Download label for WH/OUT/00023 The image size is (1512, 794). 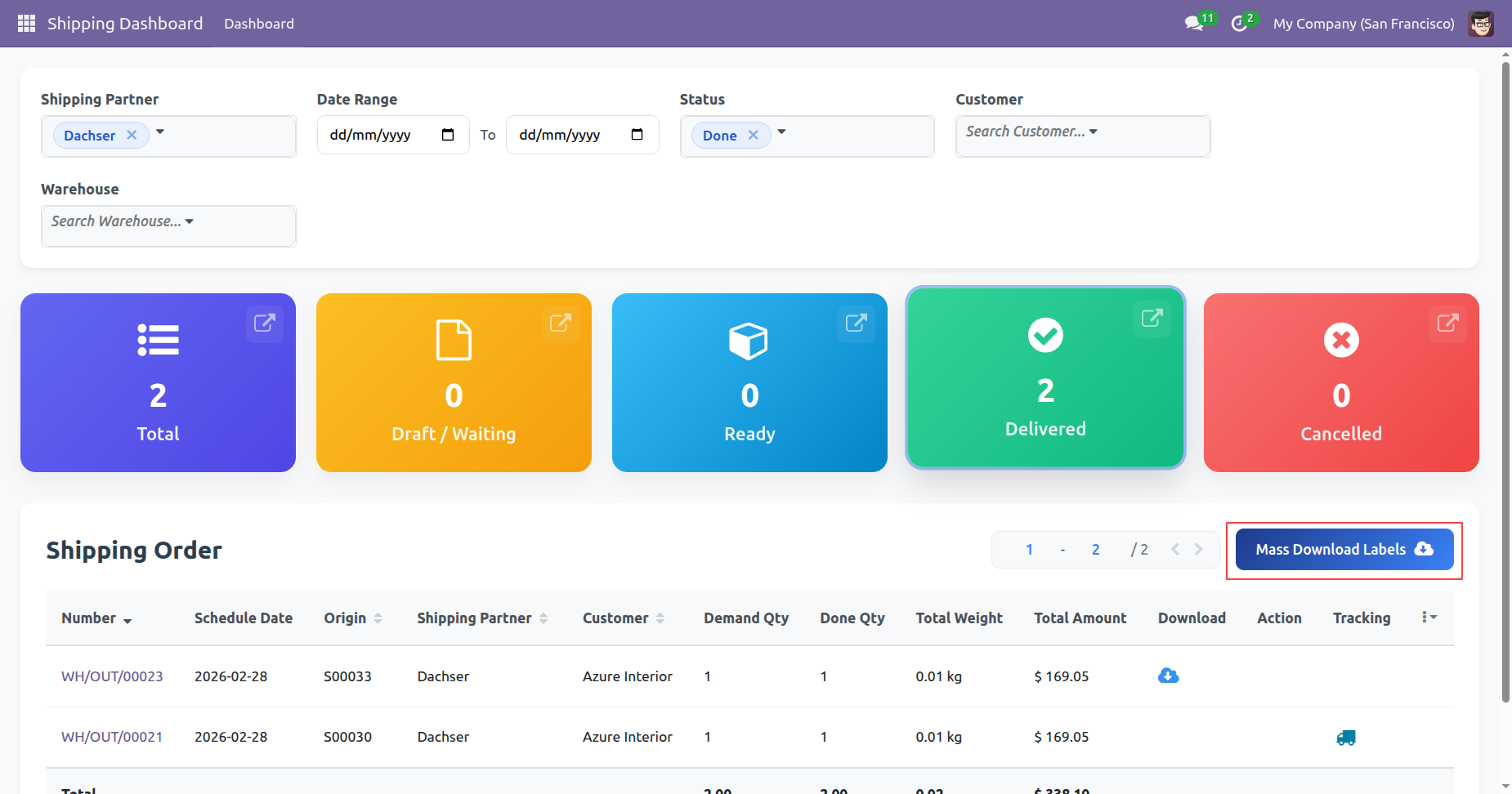1168,676
